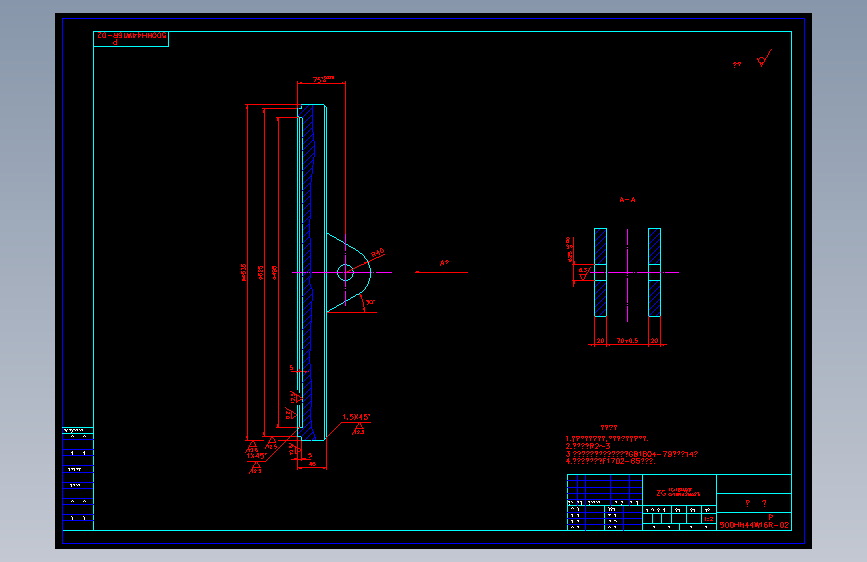Click the ZG material designation text

coord(678,492)
